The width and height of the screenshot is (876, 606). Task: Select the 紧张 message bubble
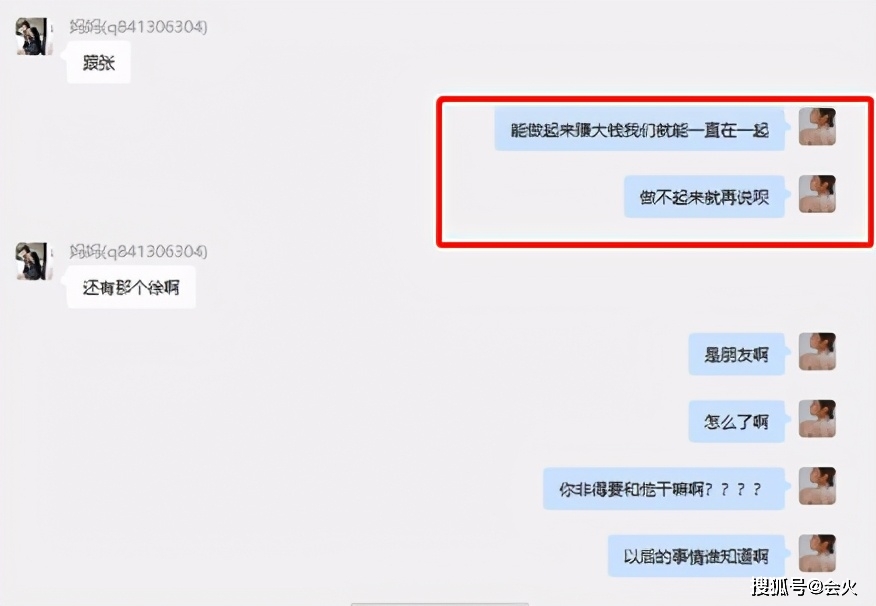[x=98, y=63]
